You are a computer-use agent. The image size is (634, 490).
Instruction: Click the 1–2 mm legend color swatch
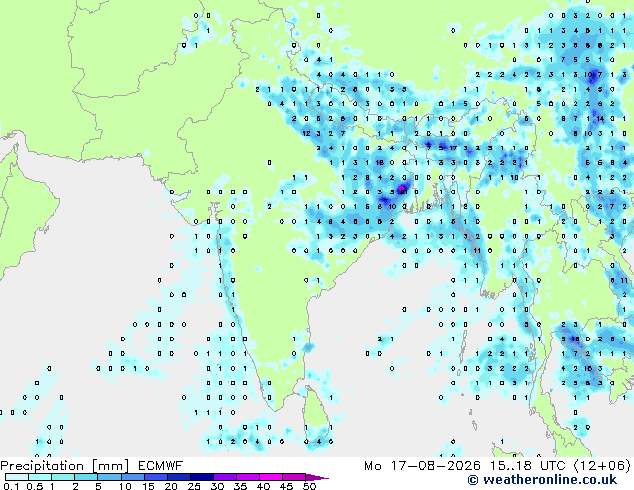(x=63, y=477)
